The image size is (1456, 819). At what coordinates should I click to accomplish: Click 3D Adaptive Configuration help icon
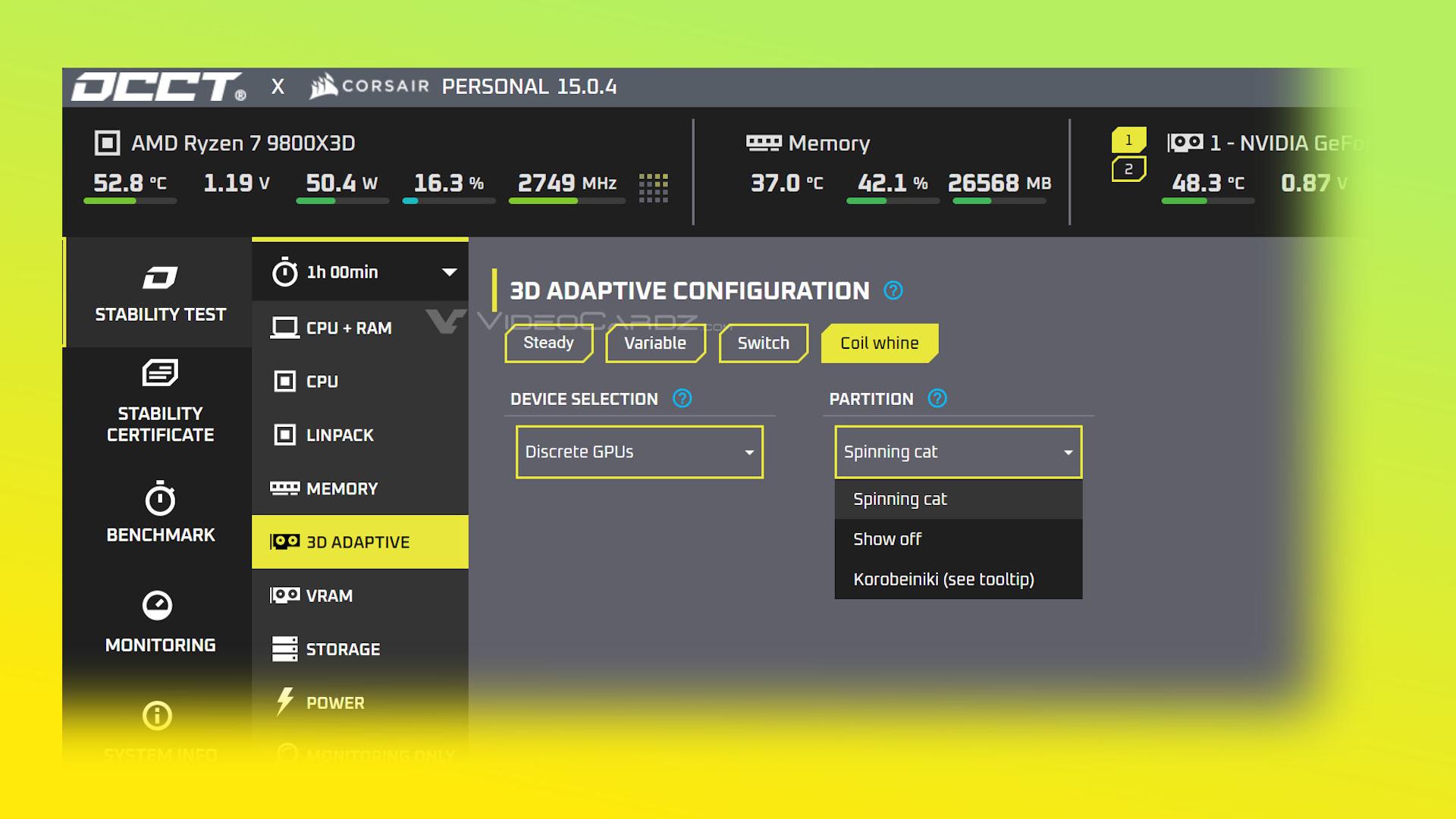pos(893,290)
